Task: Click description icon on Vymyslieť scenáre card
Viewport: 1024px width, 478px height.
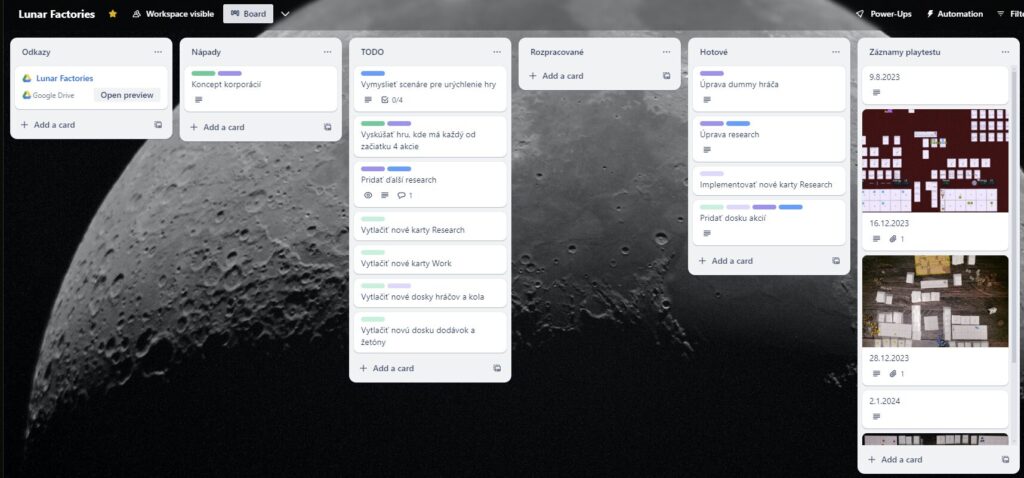Action: click(368, 100)
